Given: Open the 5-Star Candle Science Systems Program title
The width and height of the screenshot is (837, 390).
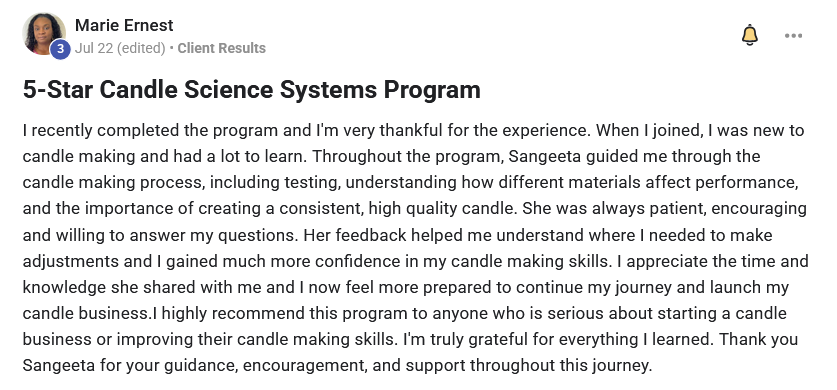Looking at the screenshot, I should click(251, 90).
